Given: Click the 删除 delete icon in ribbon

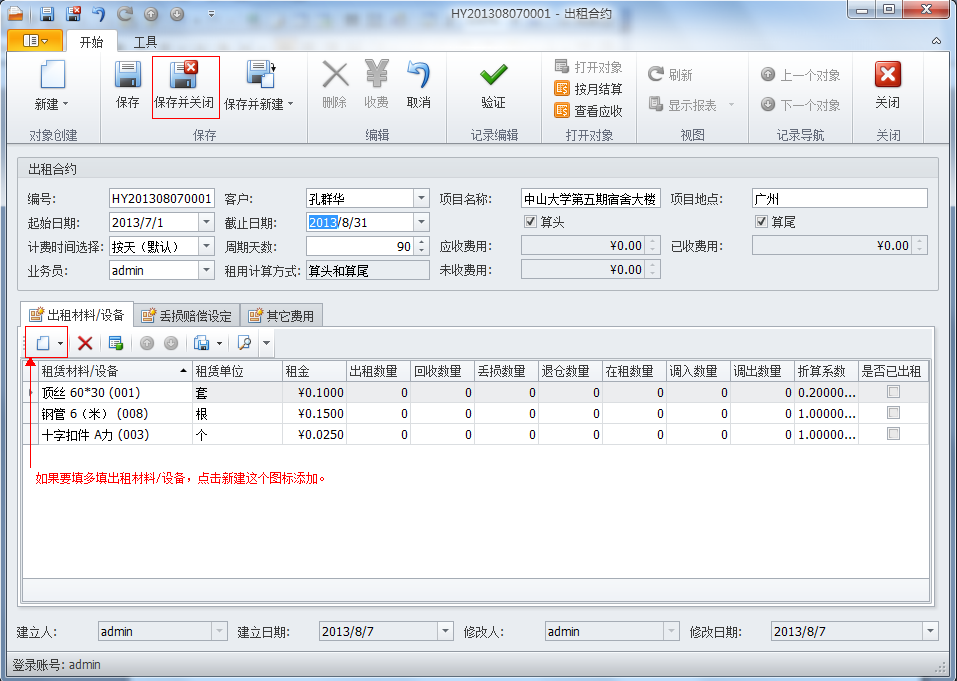Looking at the screenshot, I should click(335, 75).
